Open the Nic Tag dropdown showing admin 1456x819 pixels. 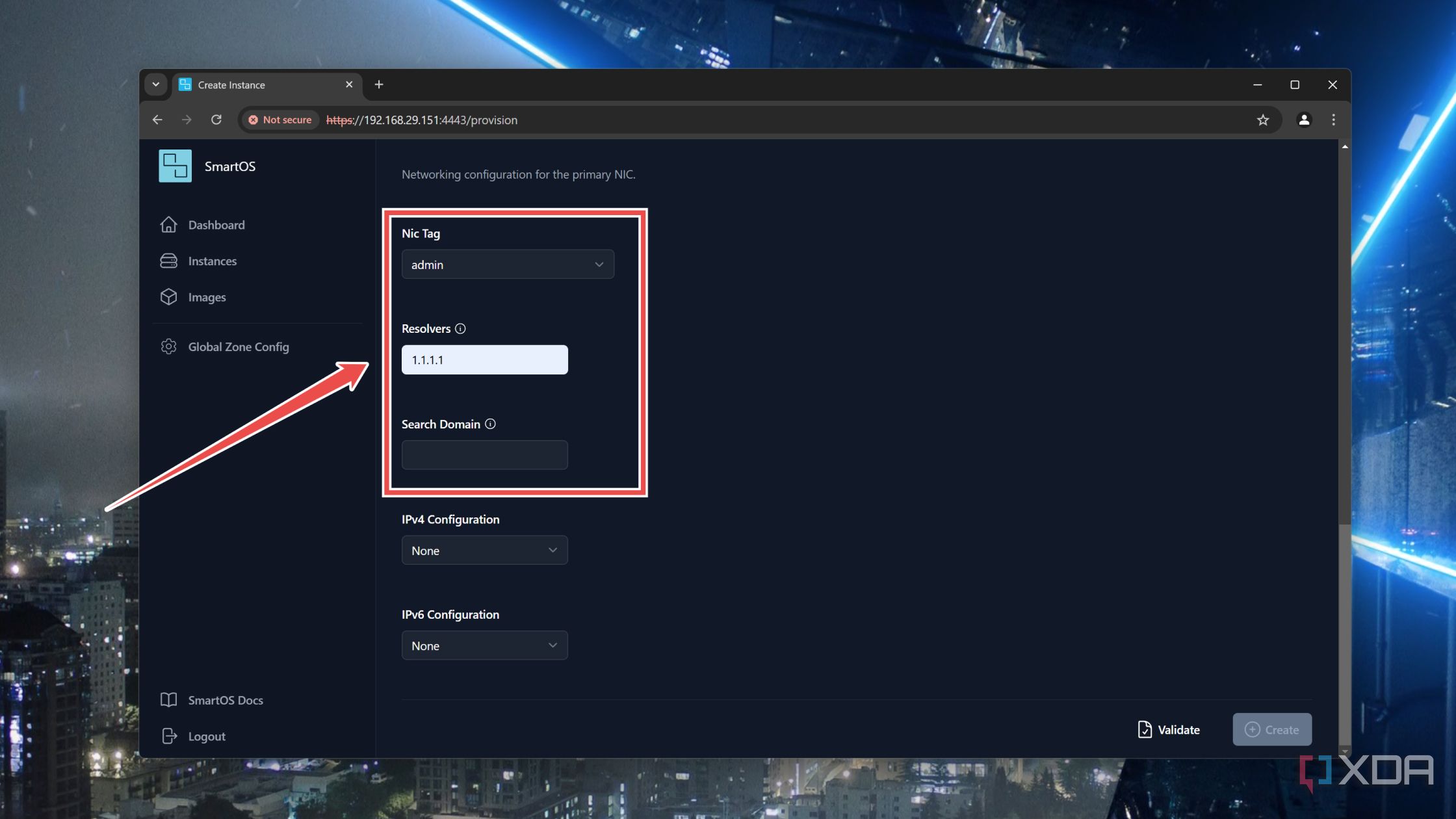click(507, 264)
